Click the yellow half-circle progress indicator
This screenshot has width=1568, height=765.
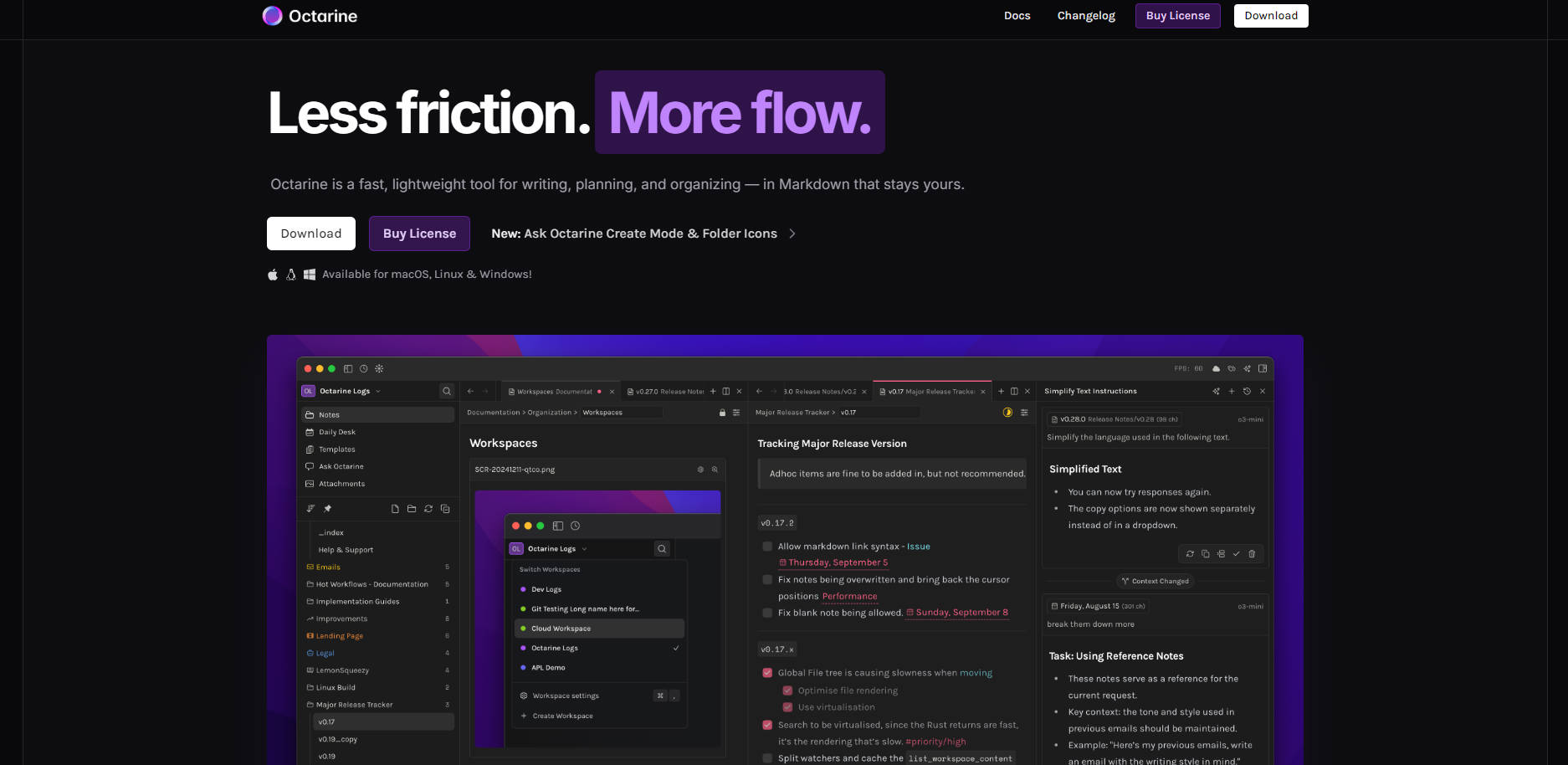(x=1007, y=413)
